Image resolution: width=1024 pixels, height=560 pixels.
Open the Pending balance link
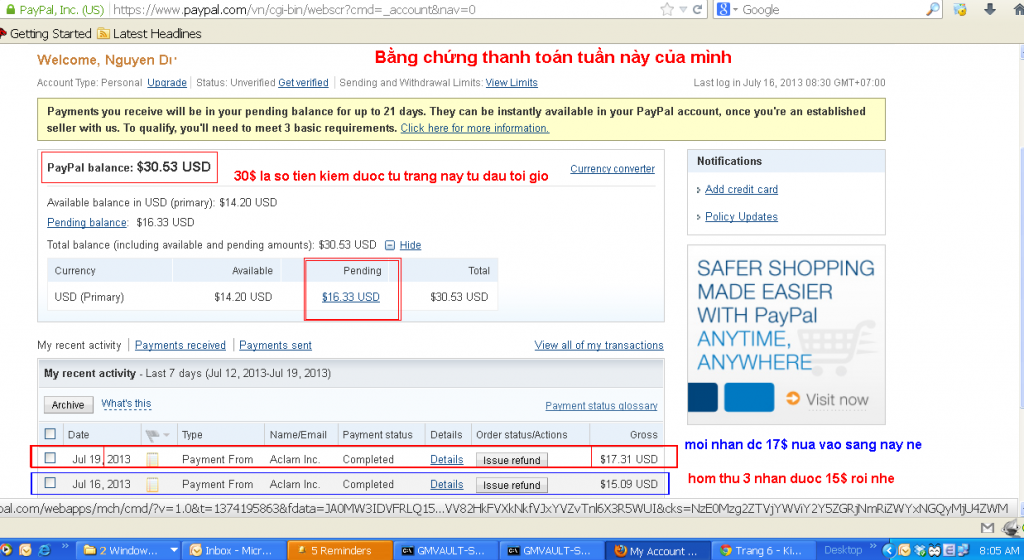pos(87,223)
